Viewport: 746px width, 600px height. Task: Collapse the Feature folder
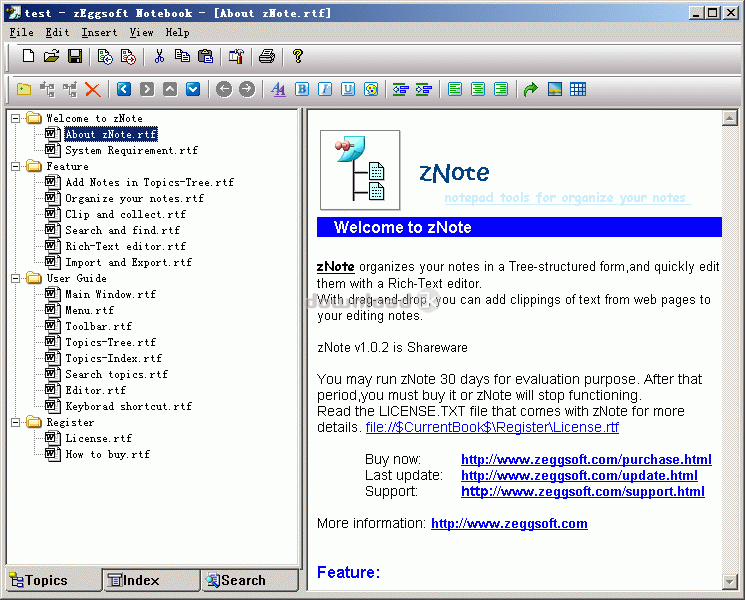(16, 167)
